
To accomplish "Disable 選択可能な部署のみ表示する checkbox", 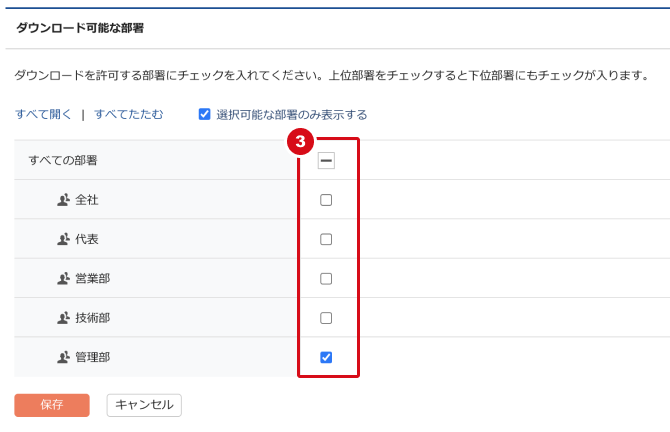I will tap(205, 114).
